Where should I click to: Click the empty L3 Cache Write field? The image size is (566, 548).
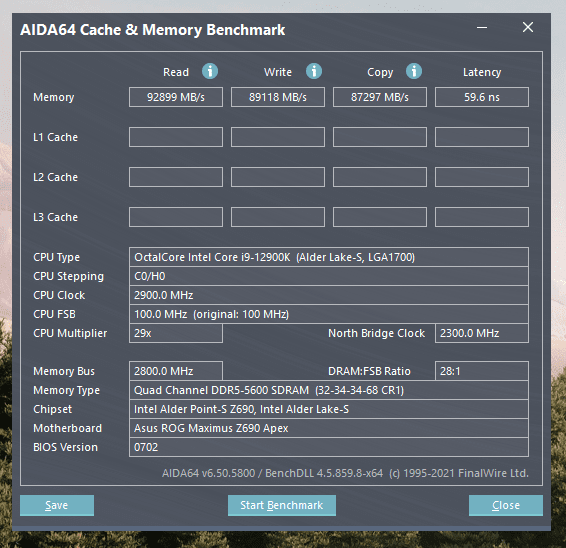(278, 217)
